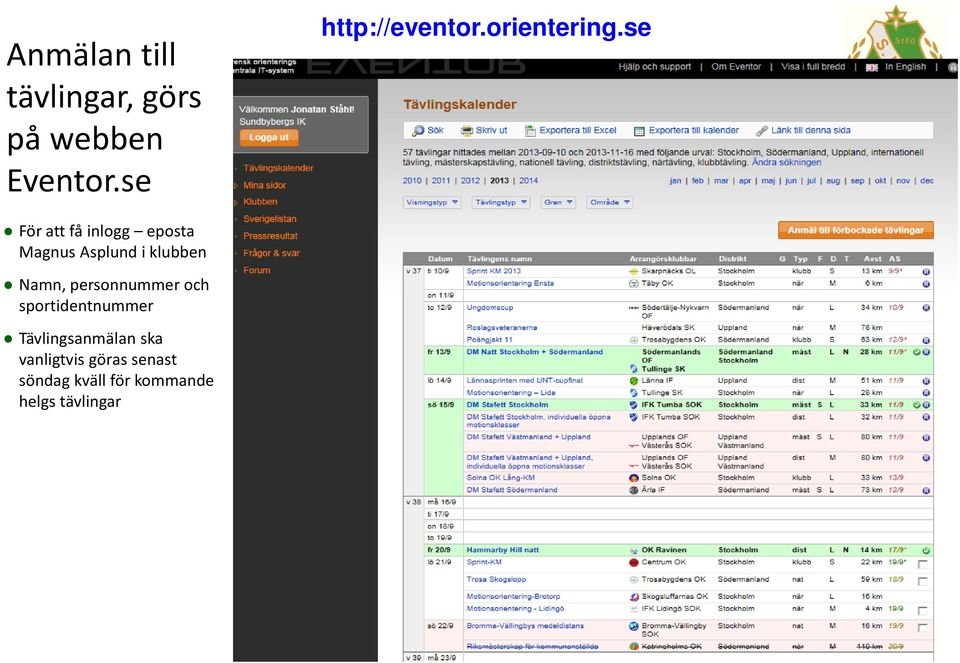This screenshot has height=663, width=960.
Task: Tick the checkbox for Motionsorientering - Lidingö
Action: (923, 610)
